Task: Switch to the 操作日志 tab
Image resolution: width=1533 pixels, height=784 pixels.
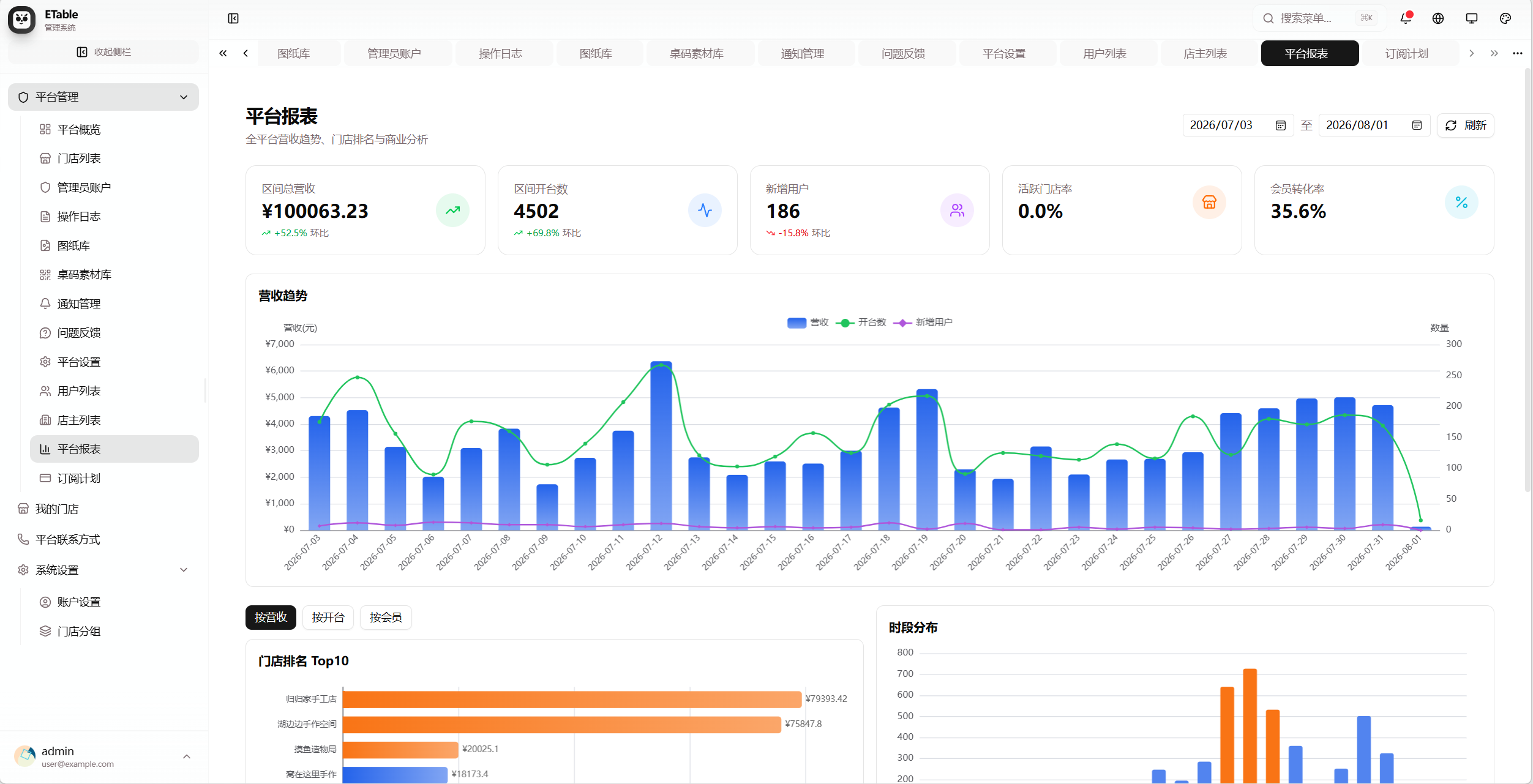Action: [x=504, y=53]
